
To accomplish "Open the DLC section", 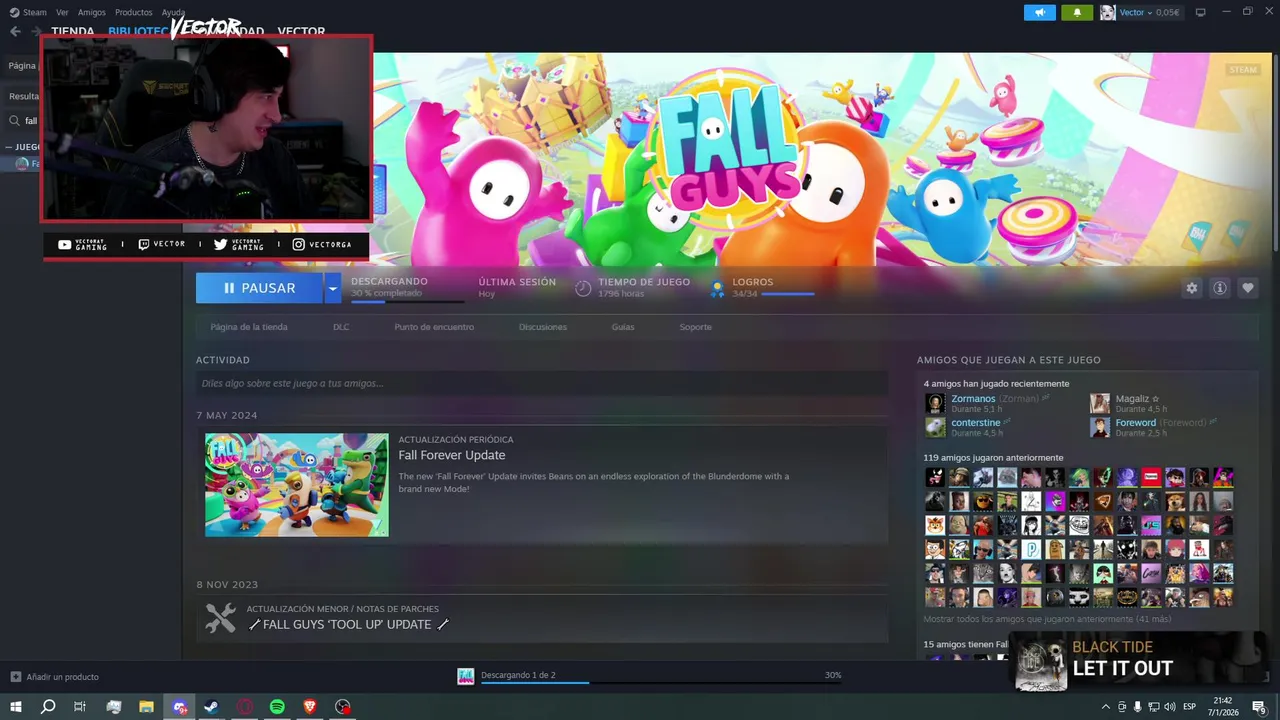I will click(x=341, y=327).
